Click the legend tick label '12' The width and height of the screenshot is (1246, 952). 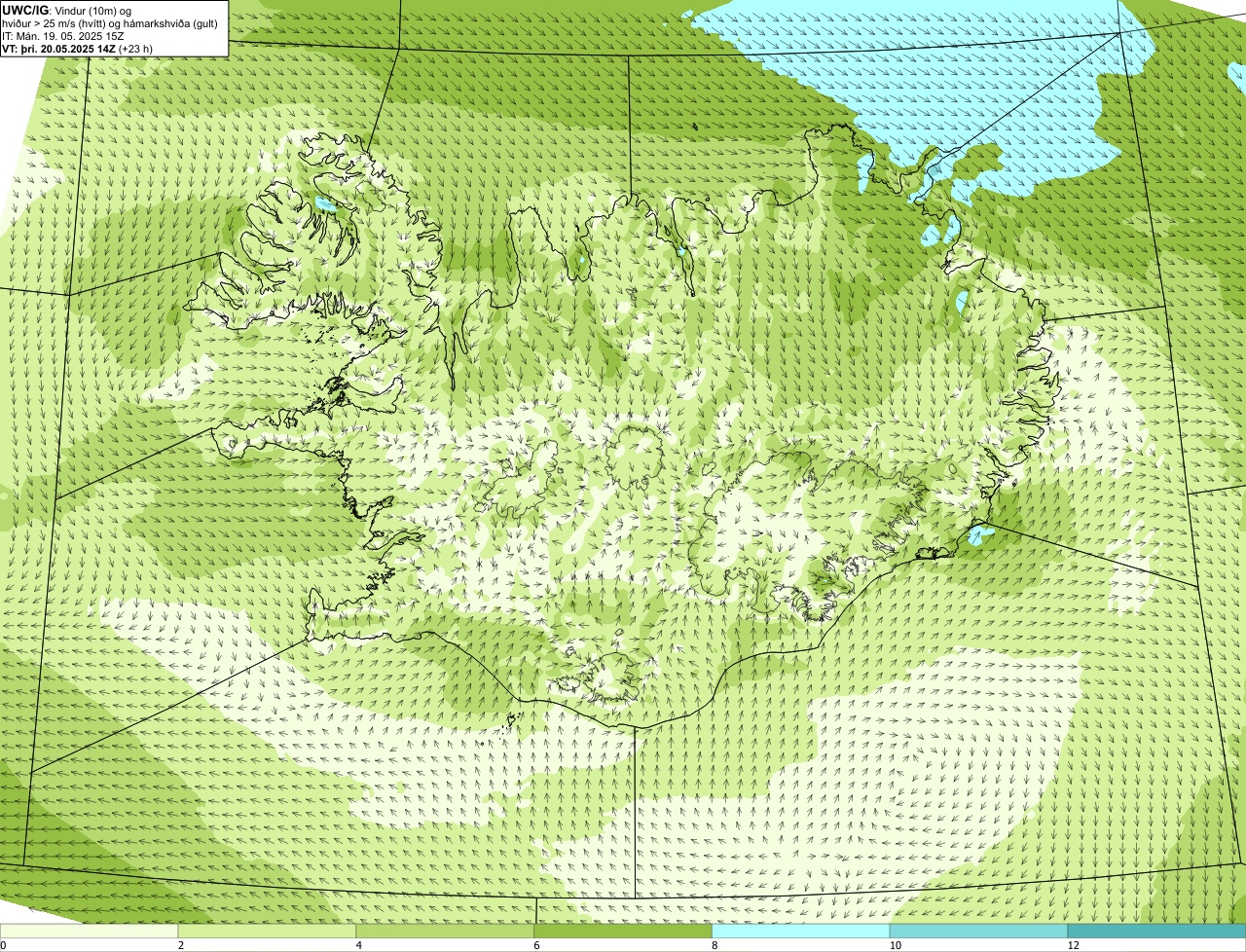[1074, 945]
